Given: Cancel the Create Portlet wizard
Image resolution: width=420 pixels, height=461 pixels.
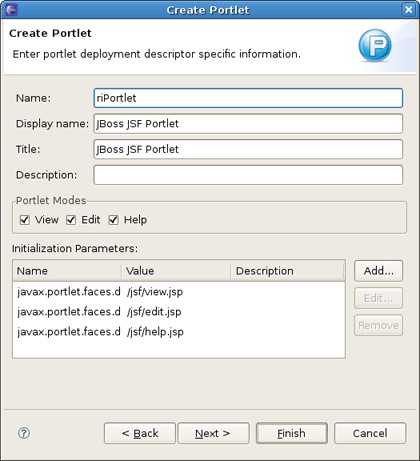Looking at the screenshot, I should point(370,433).
